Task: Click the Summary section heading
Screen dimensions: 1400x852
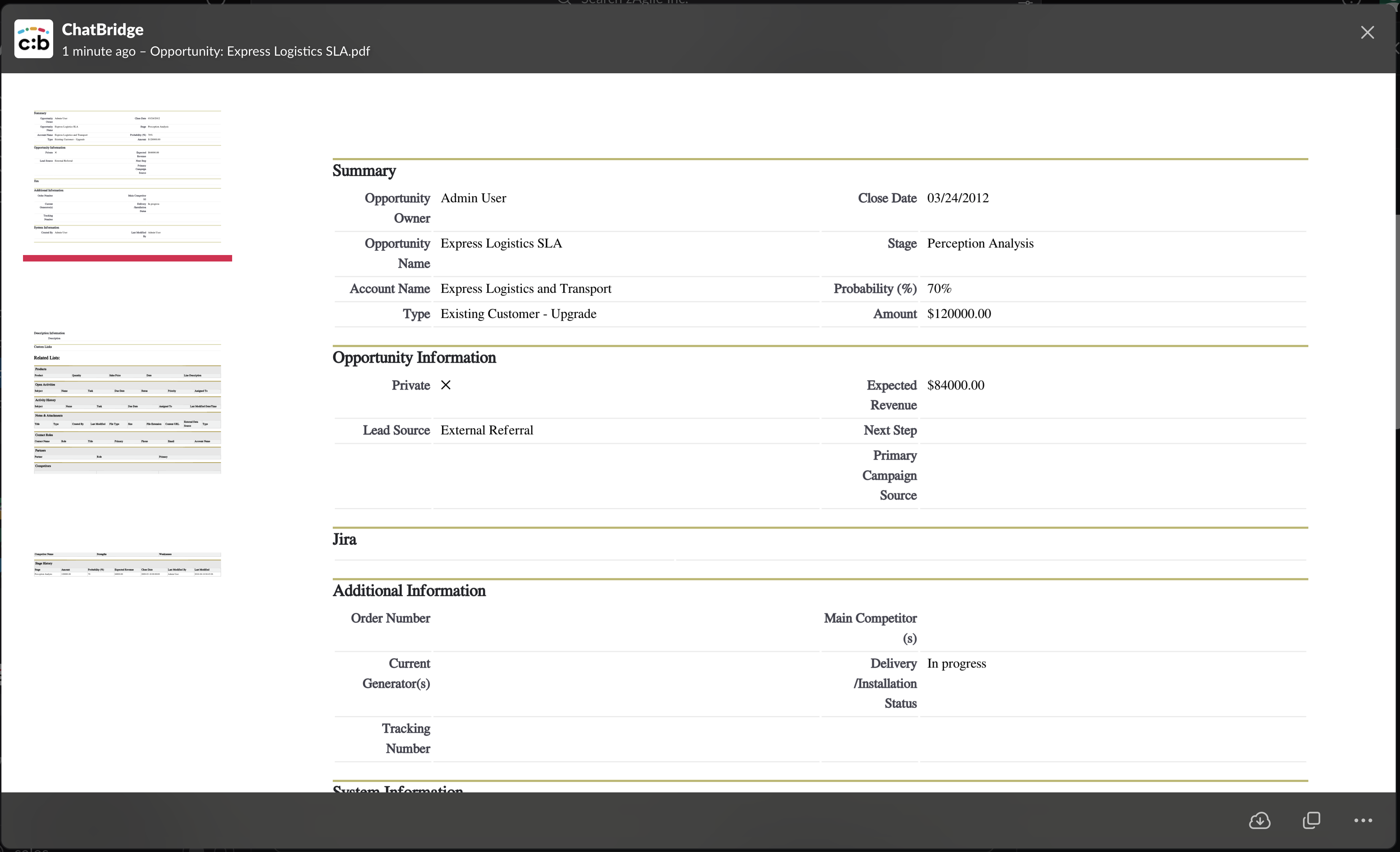Action: pos(364,170)
